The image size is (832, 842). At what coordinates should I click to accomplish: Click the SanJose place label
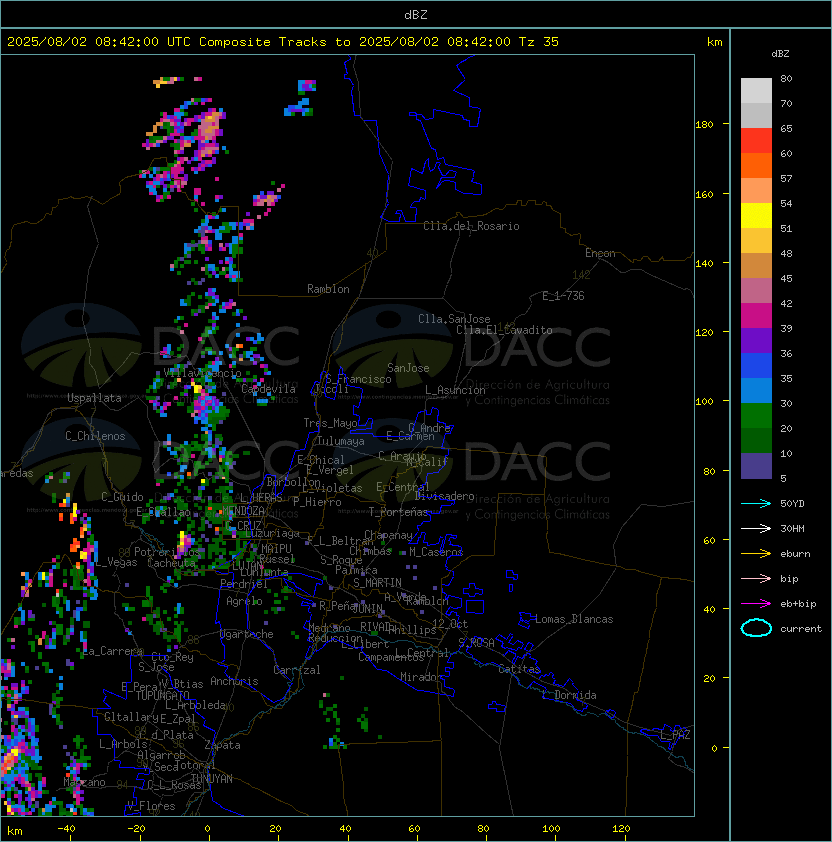pyautogui.click(x=408, y=368)
